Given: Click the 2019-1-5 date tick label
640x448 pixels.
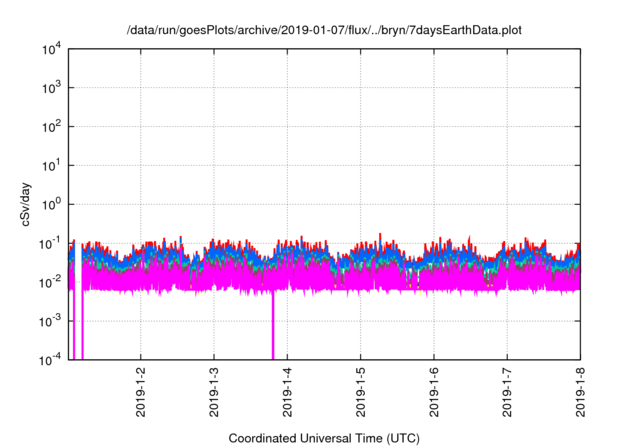Looking at the screenshot, I should 360,392.
